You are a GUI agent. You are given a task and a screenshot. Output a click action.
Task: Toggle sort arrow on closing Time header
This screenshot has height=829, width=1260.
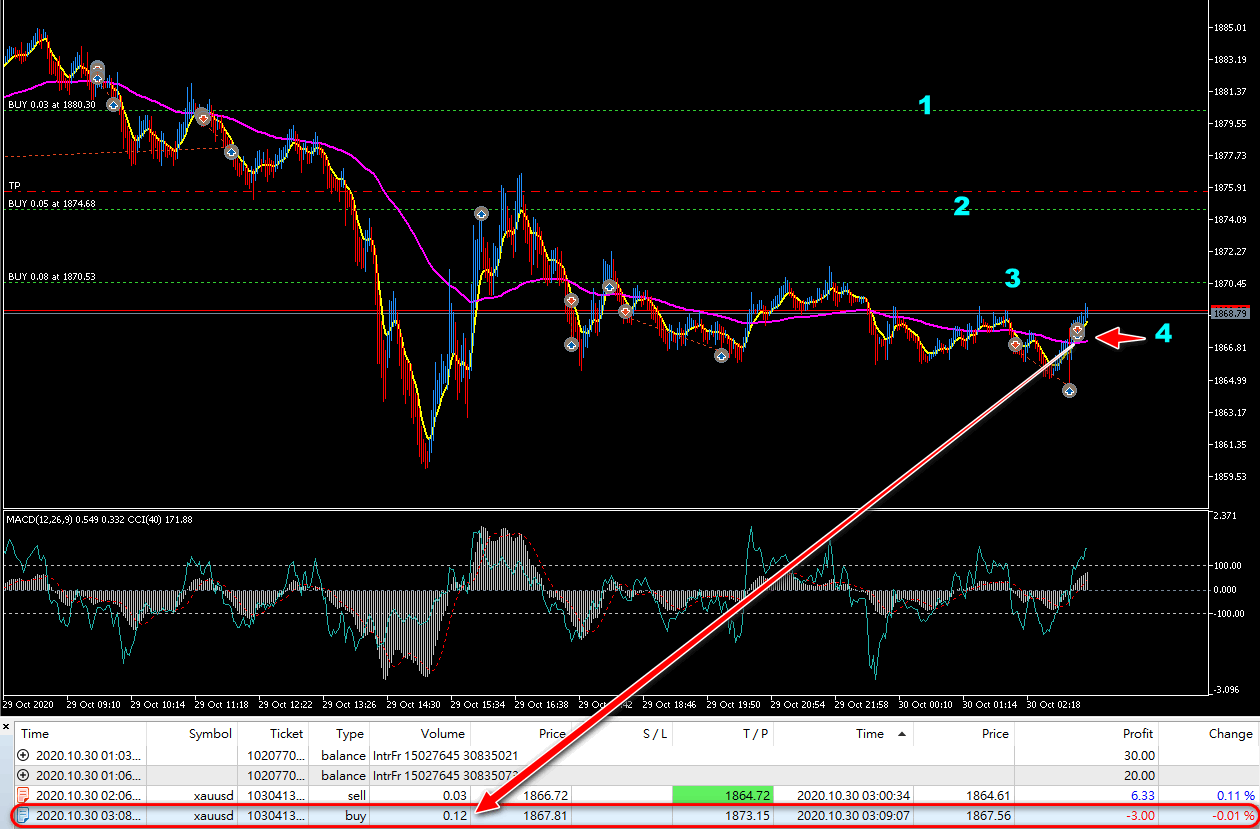tap(903, 734)
